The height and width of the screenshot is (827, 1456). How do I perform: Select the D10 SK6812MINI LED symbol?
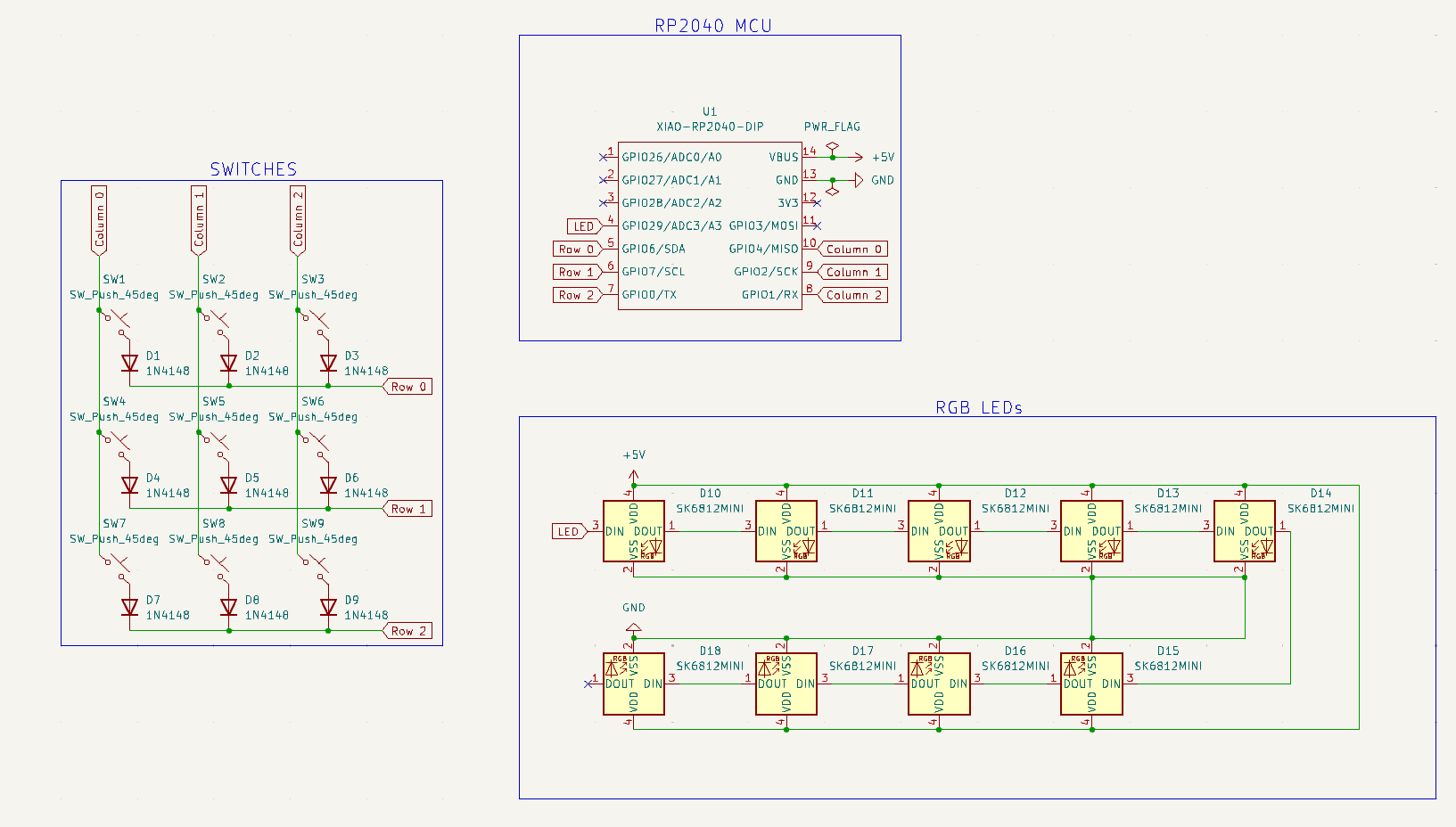coord(634,531)
